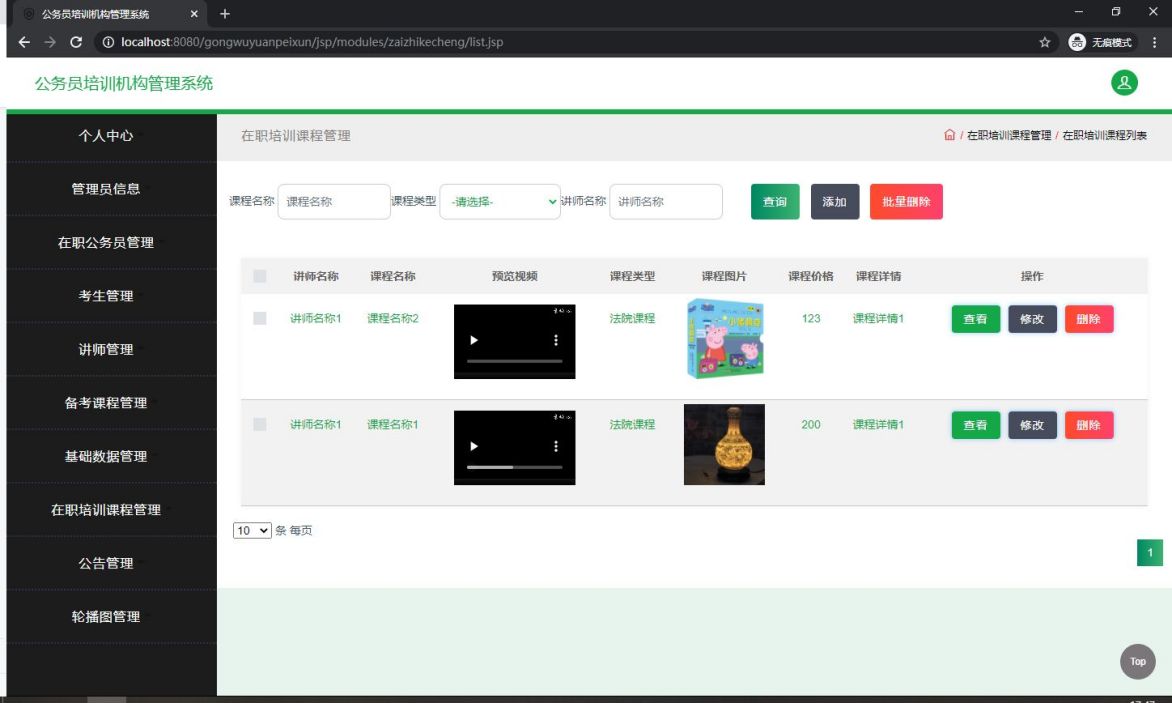Click 修改 for 课程名称1 row

tap(1032, 425)
